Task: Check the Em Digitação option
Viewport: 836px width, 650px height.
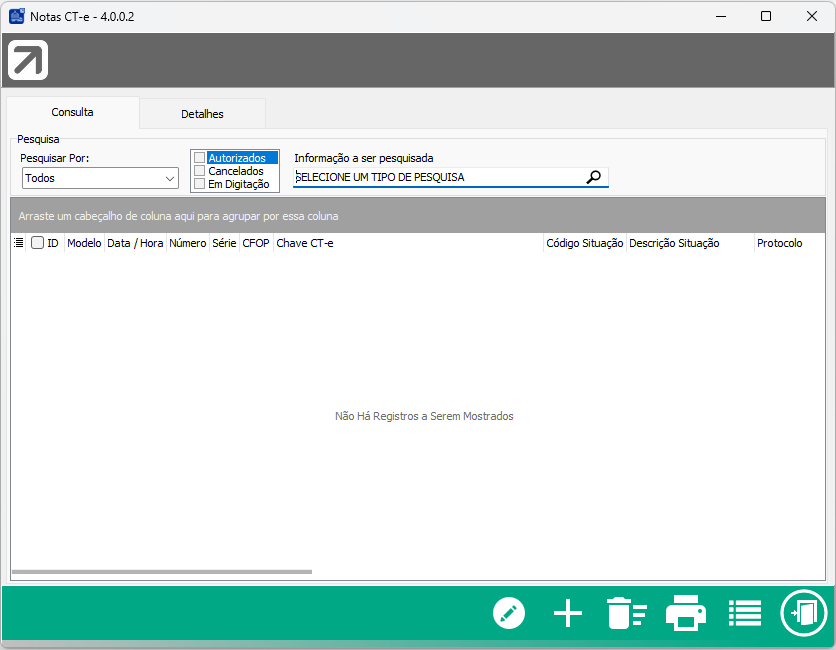Action: [200, 184]
